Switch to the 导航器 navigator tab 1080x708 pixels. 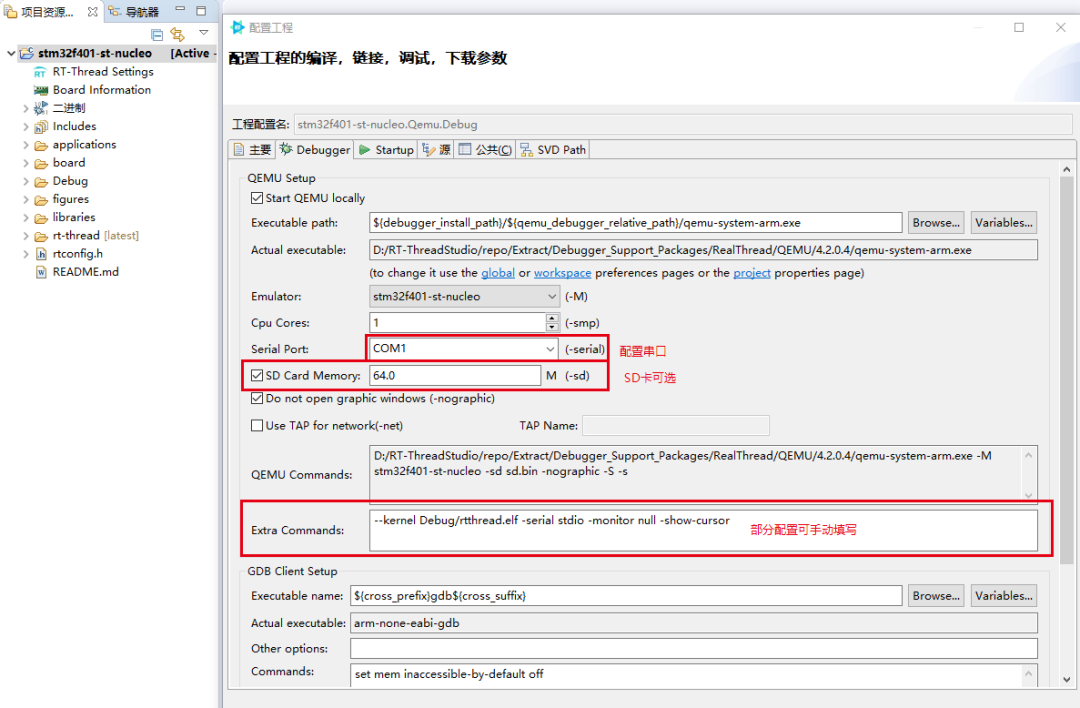[134, 12]
